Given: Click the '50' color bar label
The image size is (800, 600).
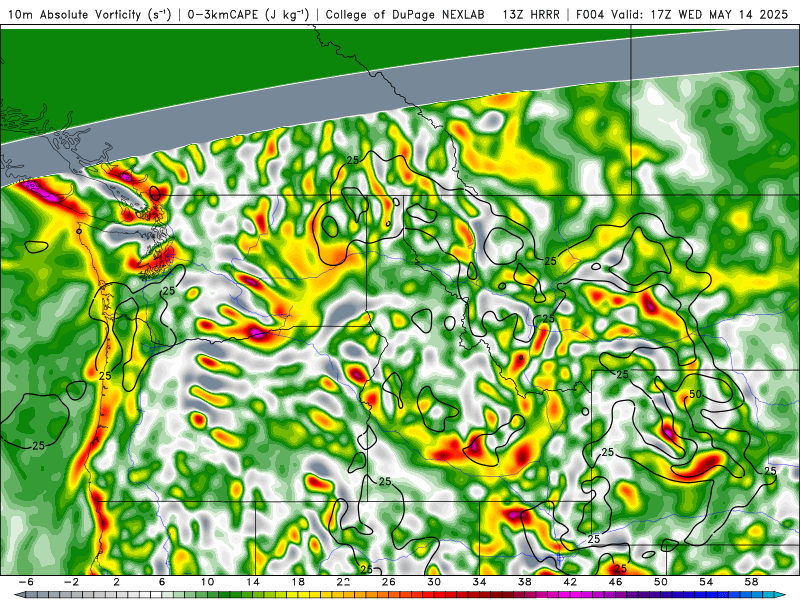Looking at the screenshot, I should [661, 582].
